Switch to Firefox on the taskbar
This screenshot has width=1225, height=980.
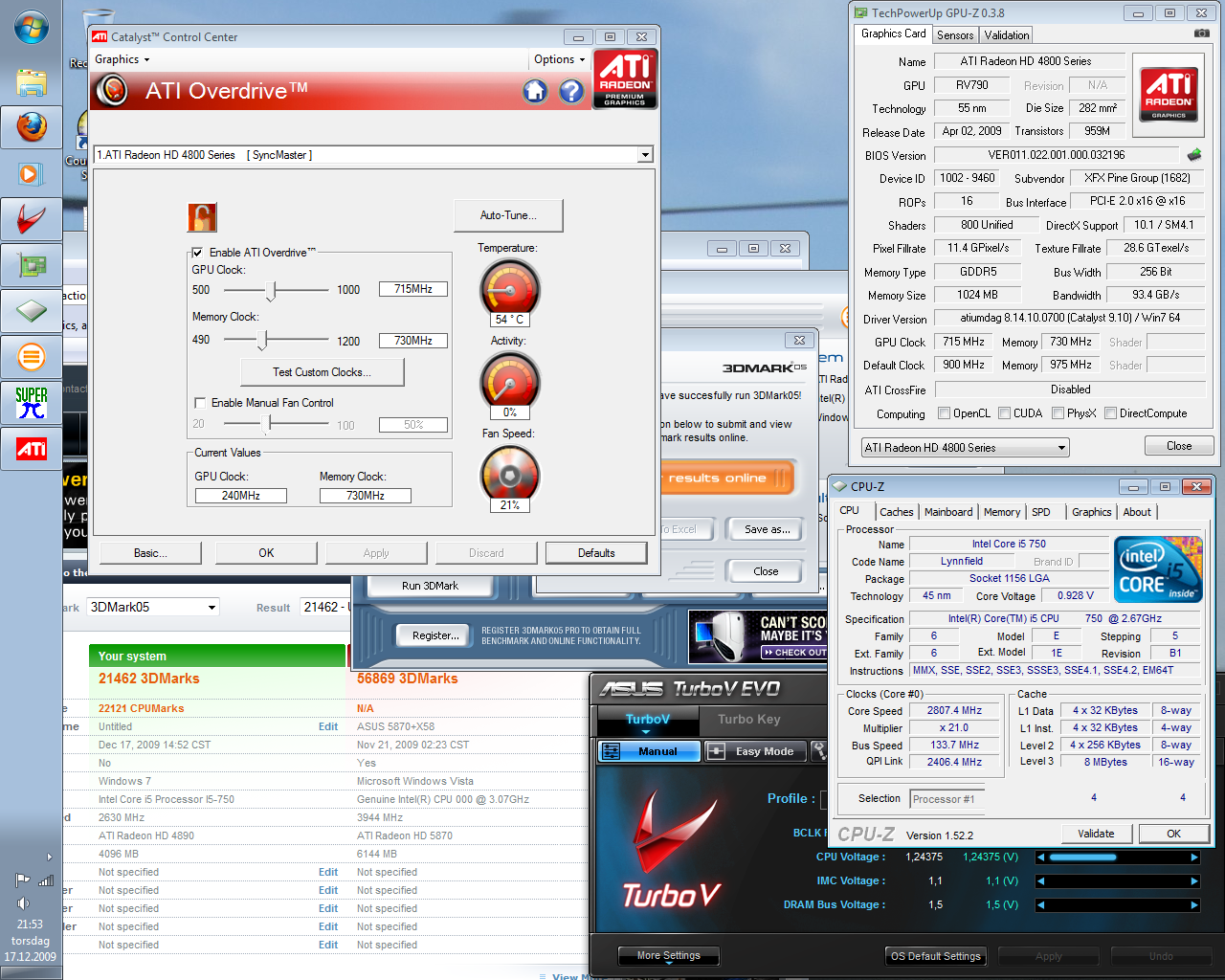pos(31,127)
